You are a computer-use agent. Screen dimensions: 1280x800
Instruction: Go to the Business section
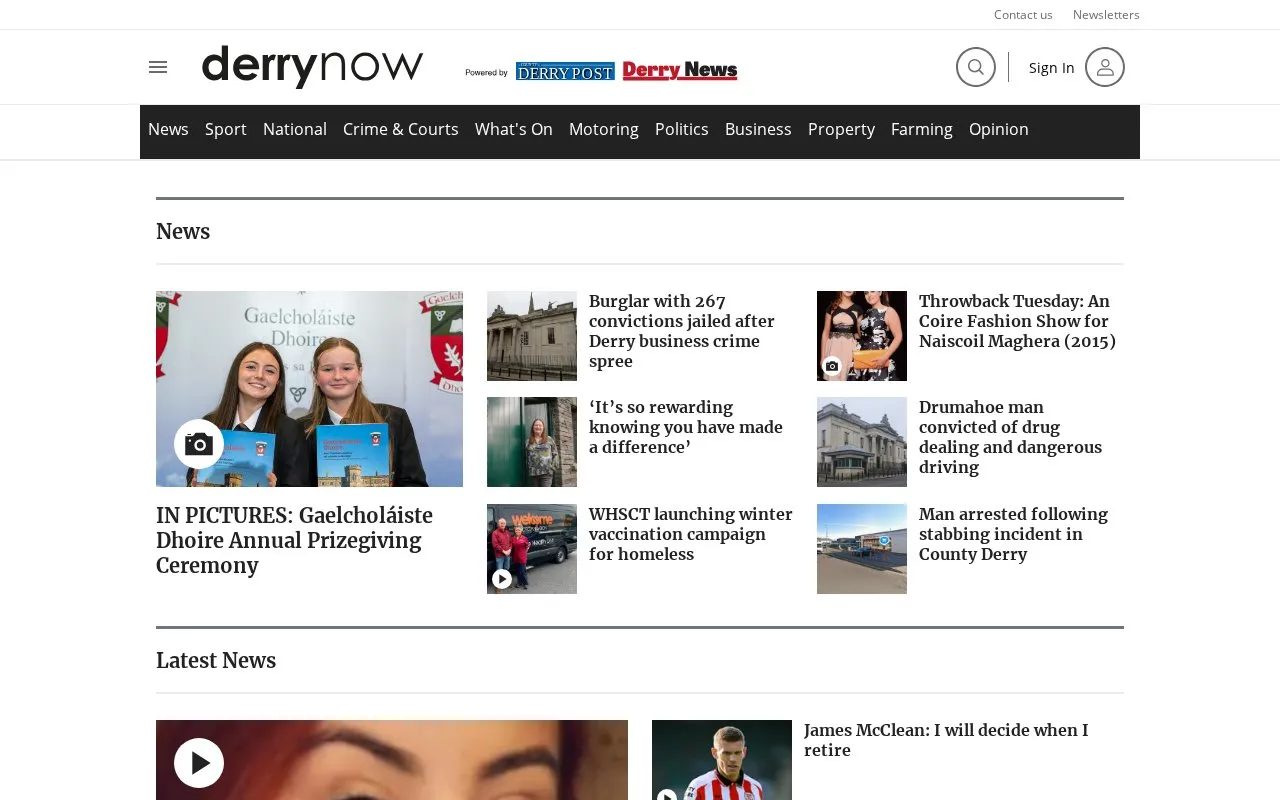(x=758, y=129)
